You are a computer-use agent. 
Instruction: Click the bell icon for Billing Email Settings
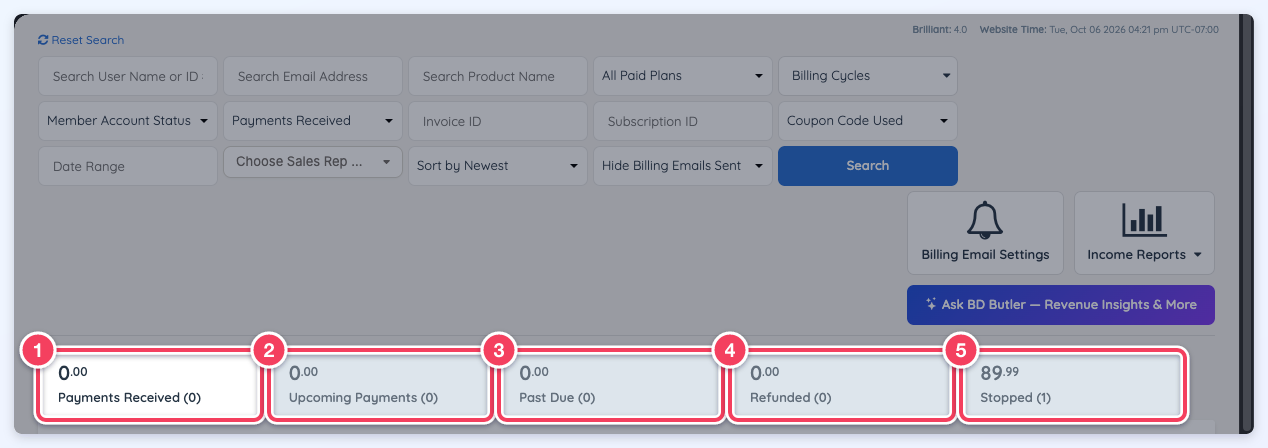[x=985, y=220]
